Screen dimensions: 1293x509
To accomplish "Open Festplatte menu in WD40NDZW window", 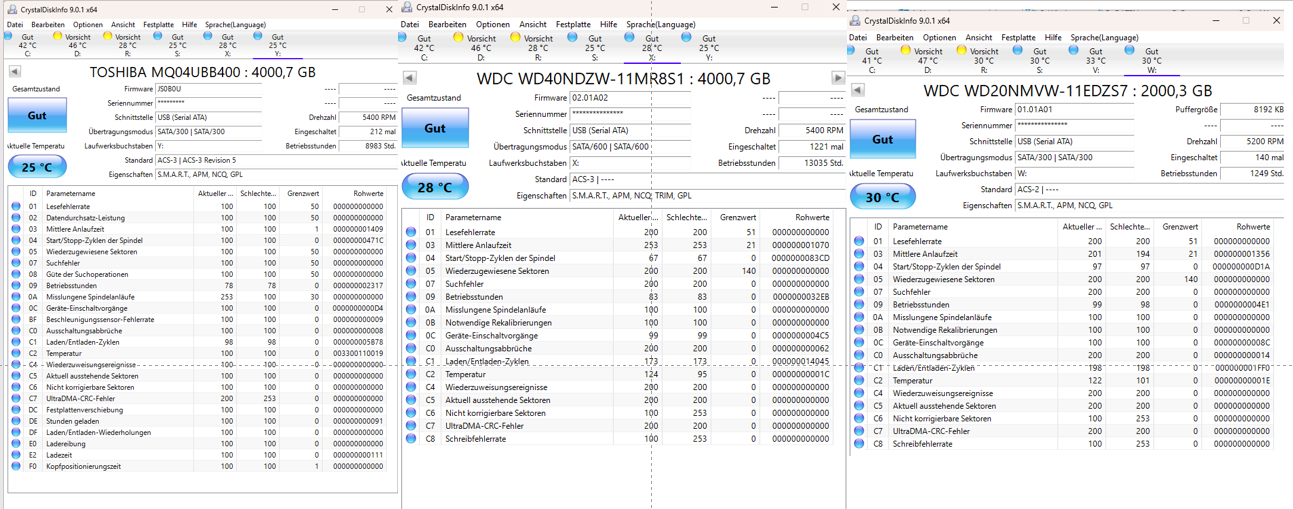I will [573, 24].
